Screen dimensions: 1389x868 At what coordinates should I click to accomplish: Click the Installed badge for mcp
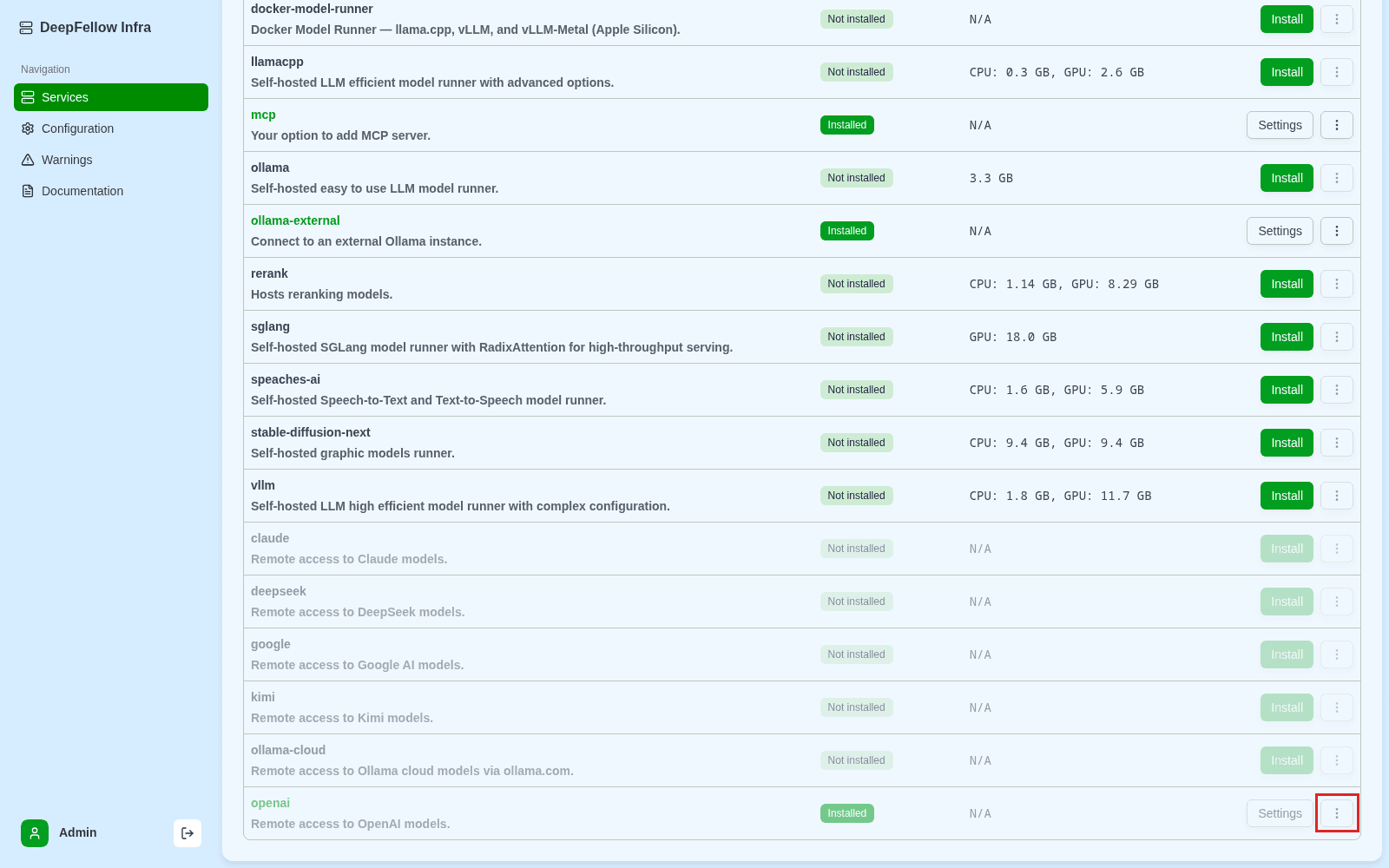(847, 125)
